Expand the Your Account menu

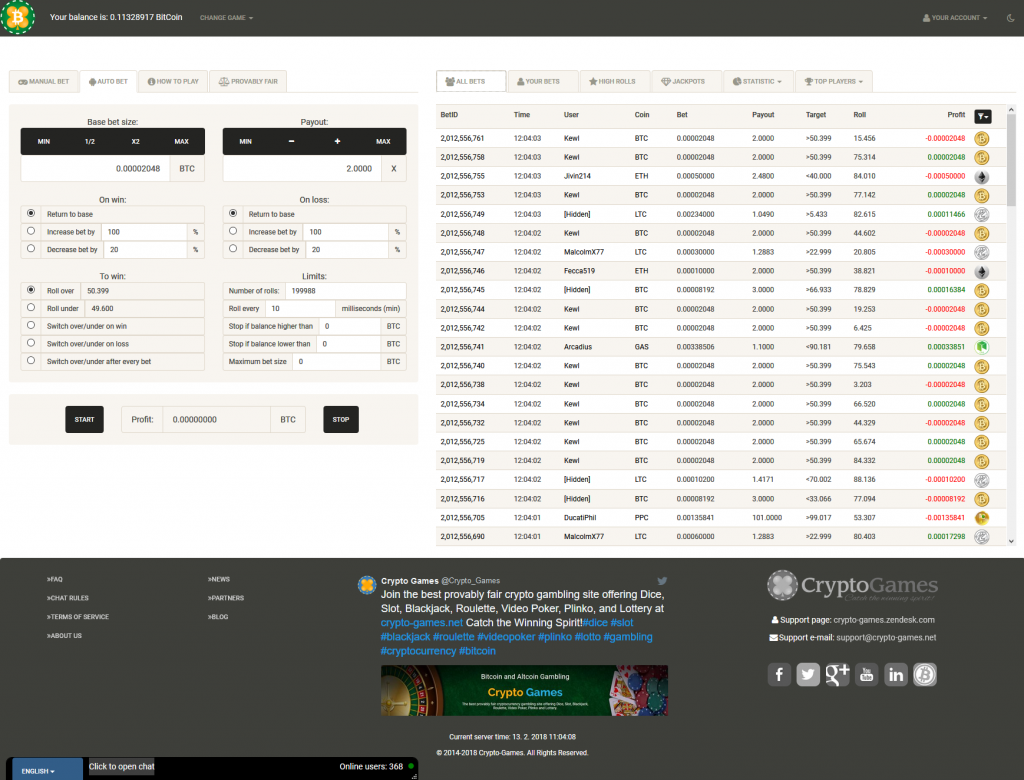953,17
